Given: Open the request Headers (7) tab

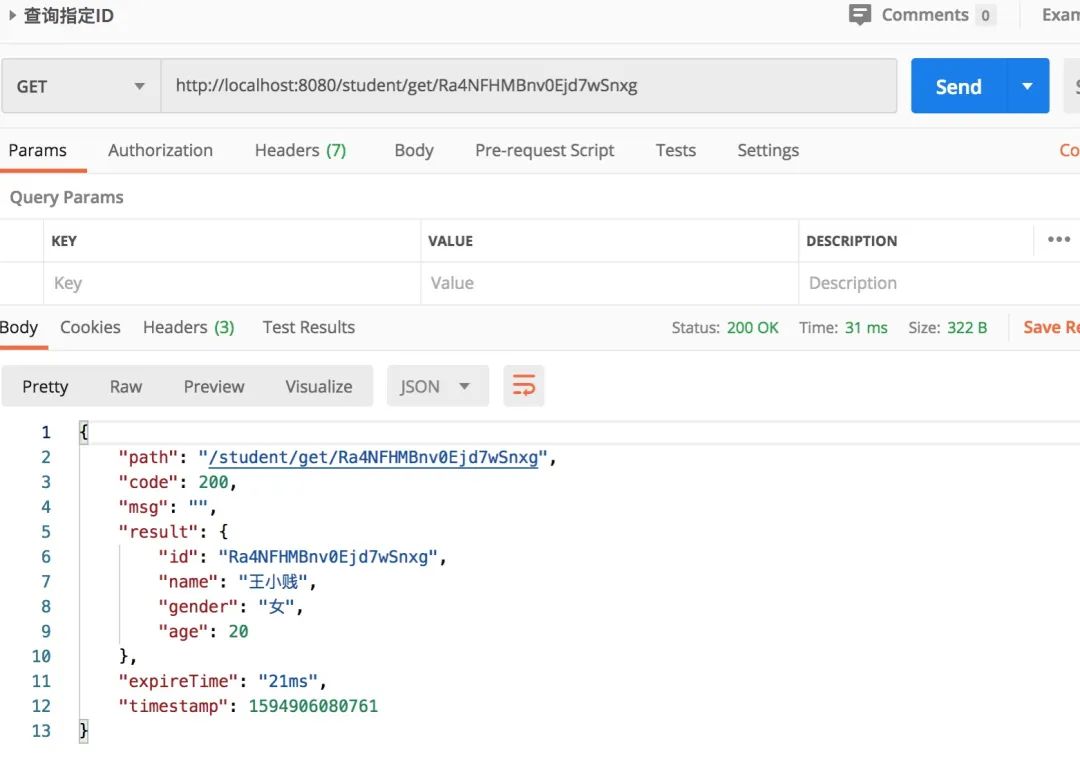Looking at the screenshot, I should tap(300, 150).
